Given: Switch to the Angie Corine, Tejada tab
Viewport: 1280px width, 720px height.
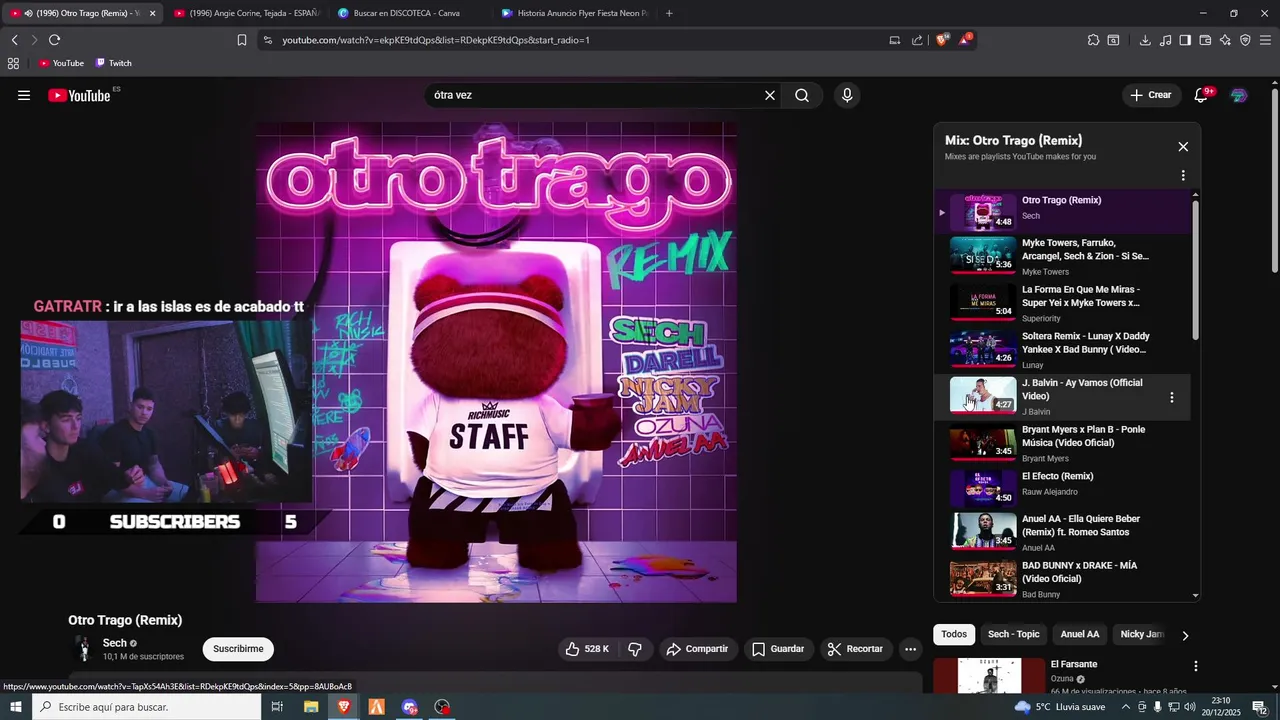Looking at the screenshot, I should click(246, 13).
